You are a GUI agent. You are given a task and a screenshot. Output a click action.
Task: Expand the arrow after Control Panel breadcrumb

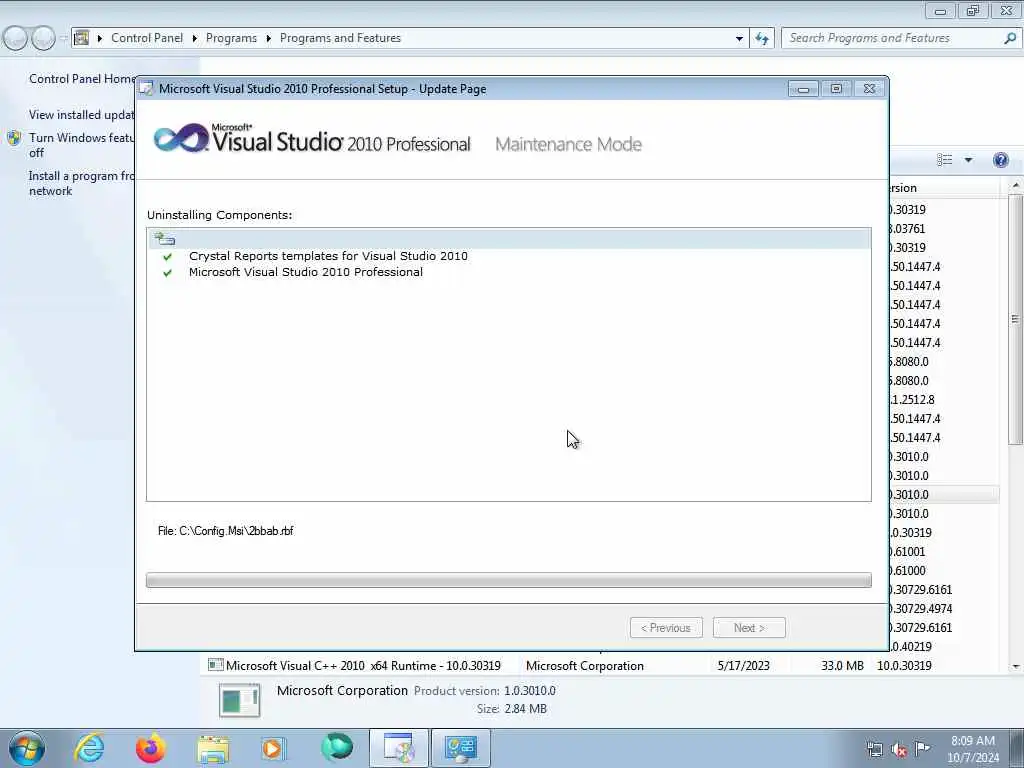click(195, 39)
